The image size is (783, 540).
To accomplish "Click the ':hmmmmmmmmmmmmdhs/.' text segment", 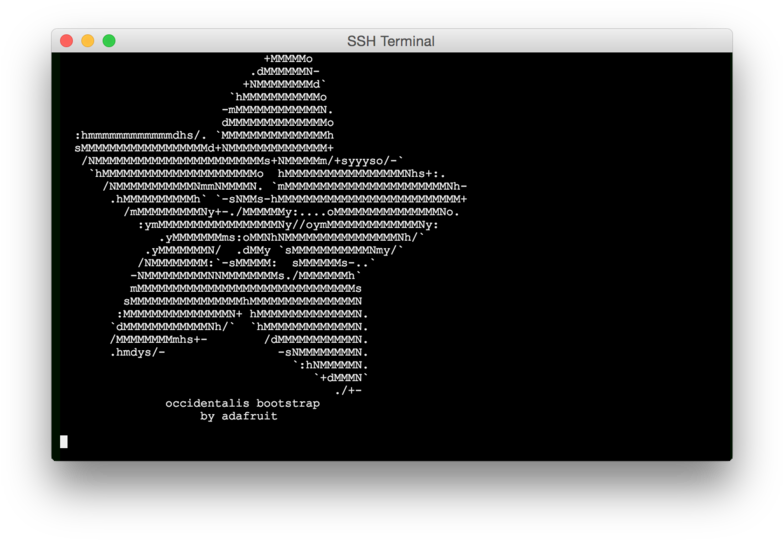I will pos(140,135).
